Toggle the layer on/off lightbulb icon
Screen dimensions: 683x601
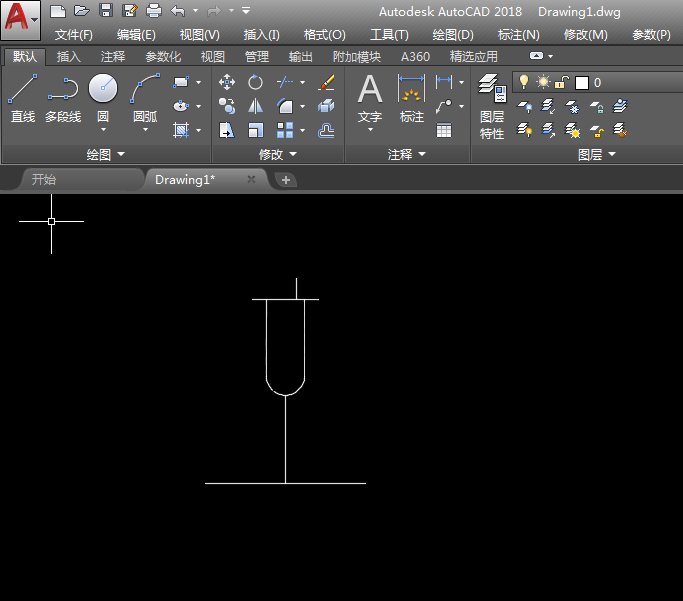click(523, 82)
